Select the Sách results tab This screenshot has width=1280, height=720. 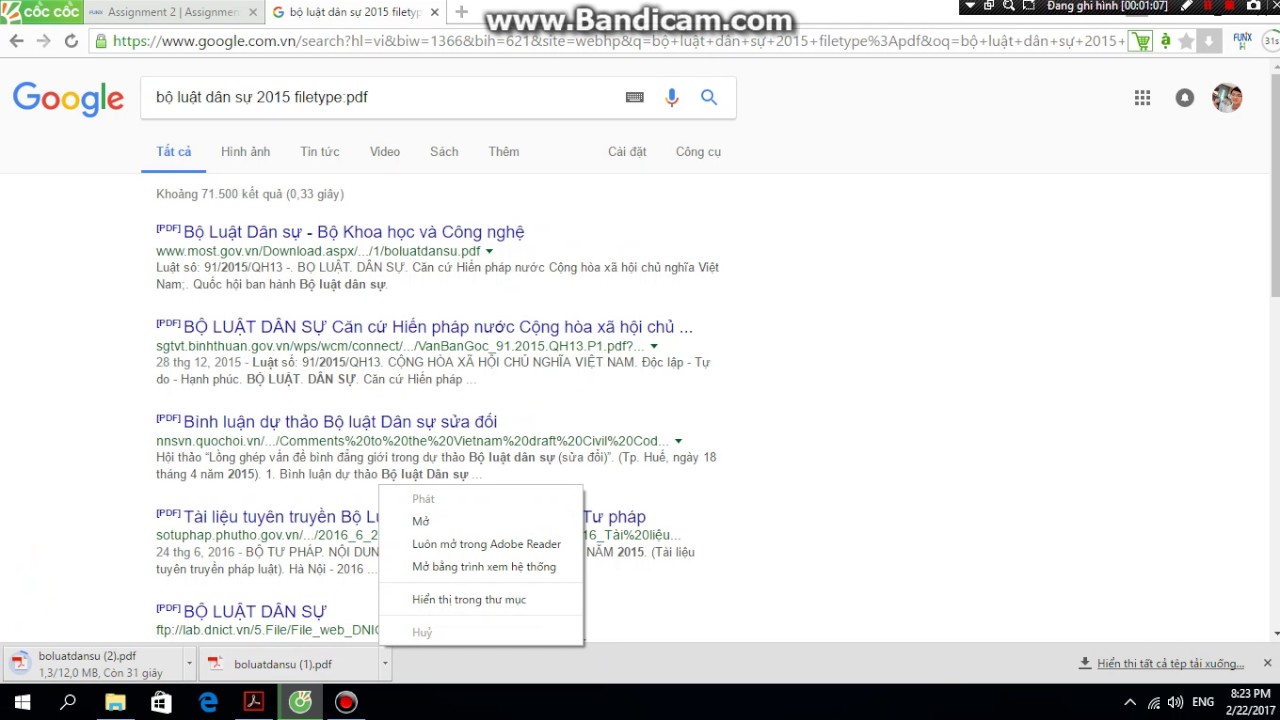(x=444, y=152)
